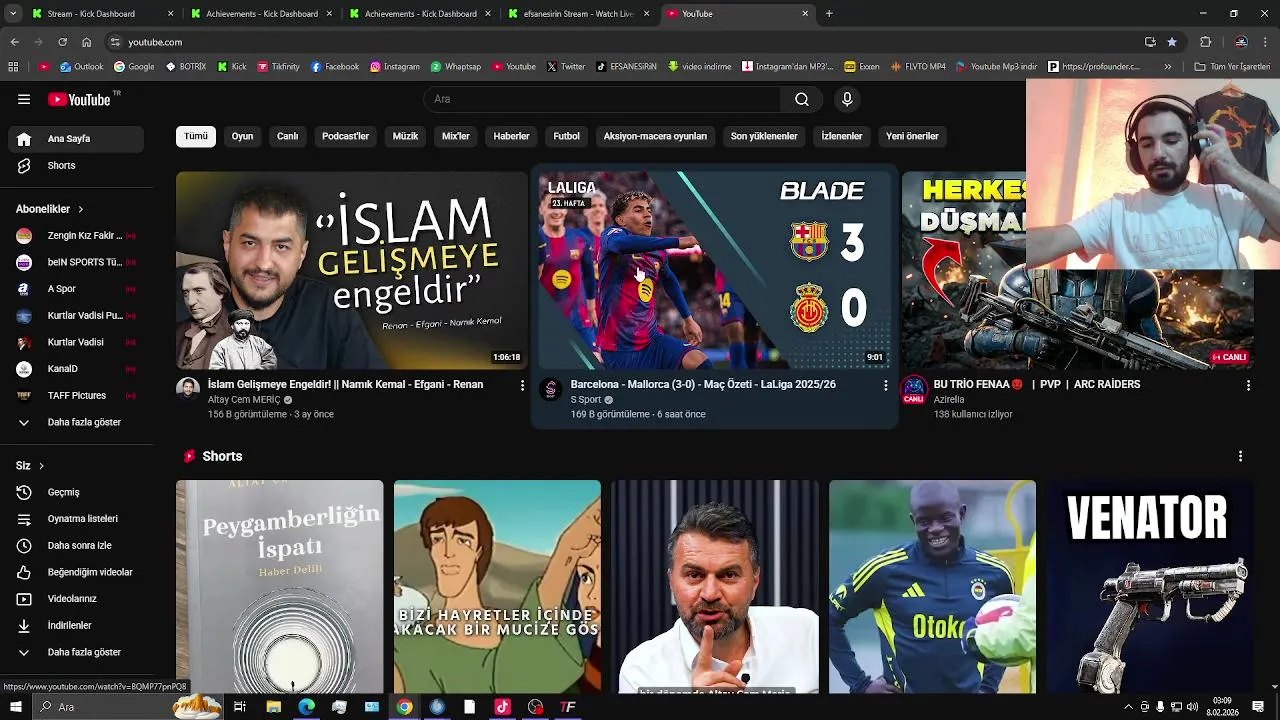The height and width of the screenshot is (720, 1280).
Task: Go to browser home page icon
Action: coord(87,42)
